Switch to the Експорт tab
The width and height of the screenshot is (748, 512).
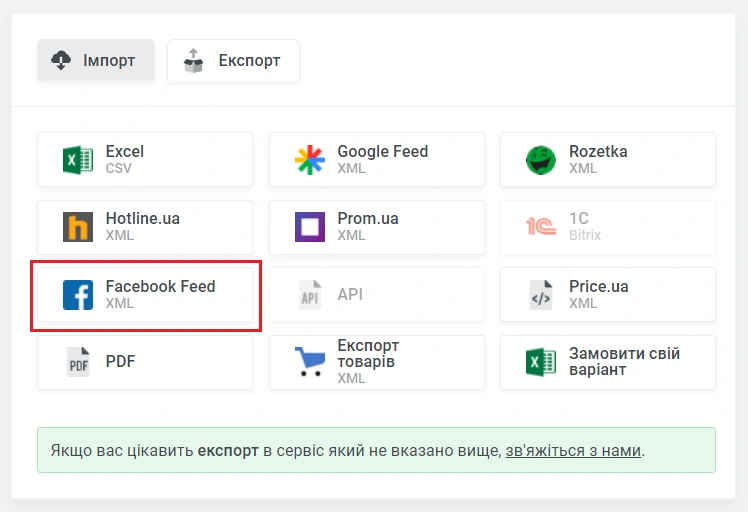pos(233,61)
